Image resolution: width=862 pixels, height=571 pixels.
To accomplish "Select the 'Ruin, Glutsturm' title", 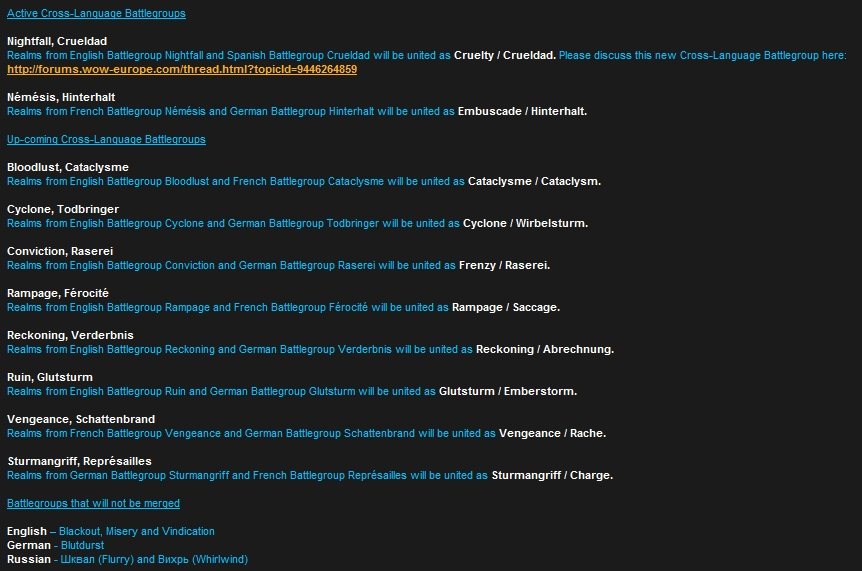I will [x=50, y=377].
